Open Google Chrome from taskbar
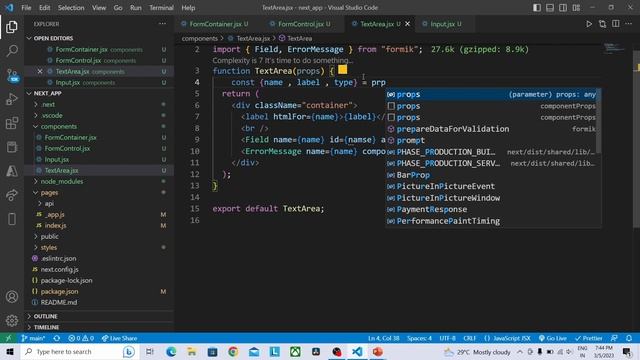640x360 pixels. point(233,352)
